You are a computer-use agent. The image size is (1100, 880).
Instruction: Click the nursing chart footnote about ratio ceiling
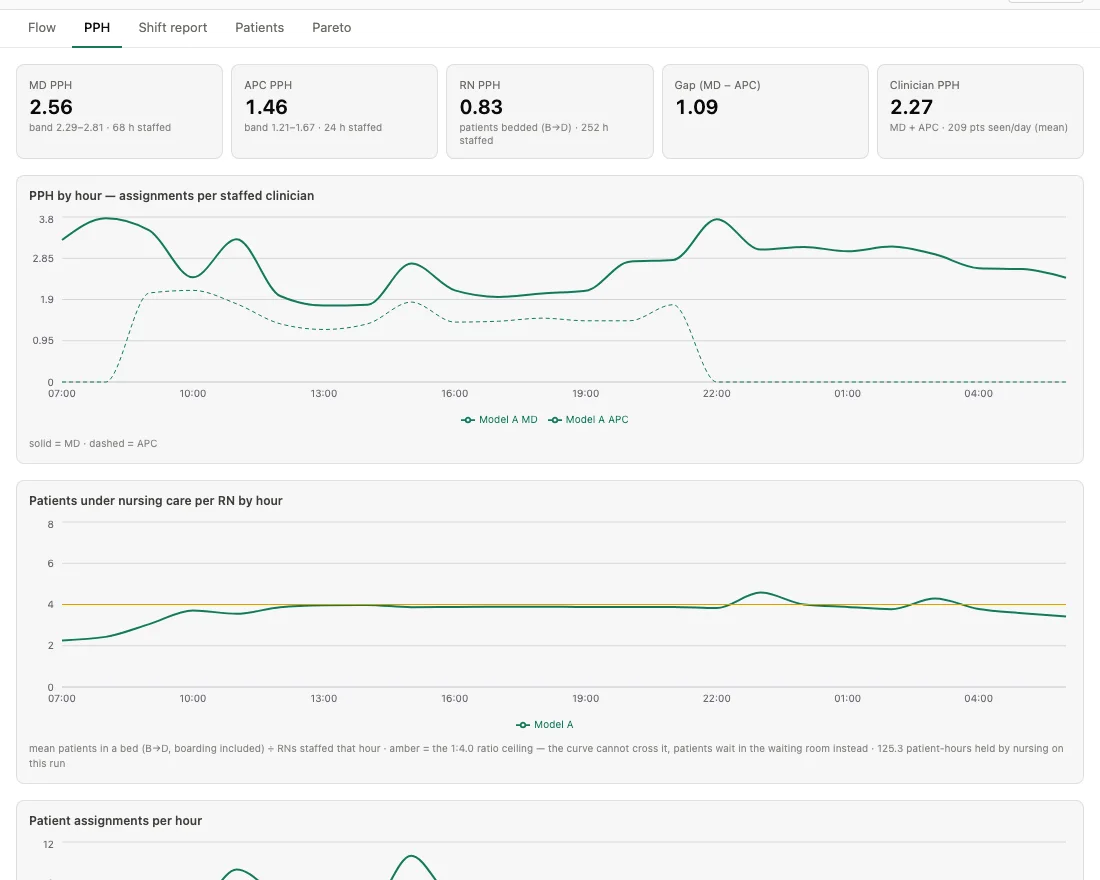[x=546, y=756]
